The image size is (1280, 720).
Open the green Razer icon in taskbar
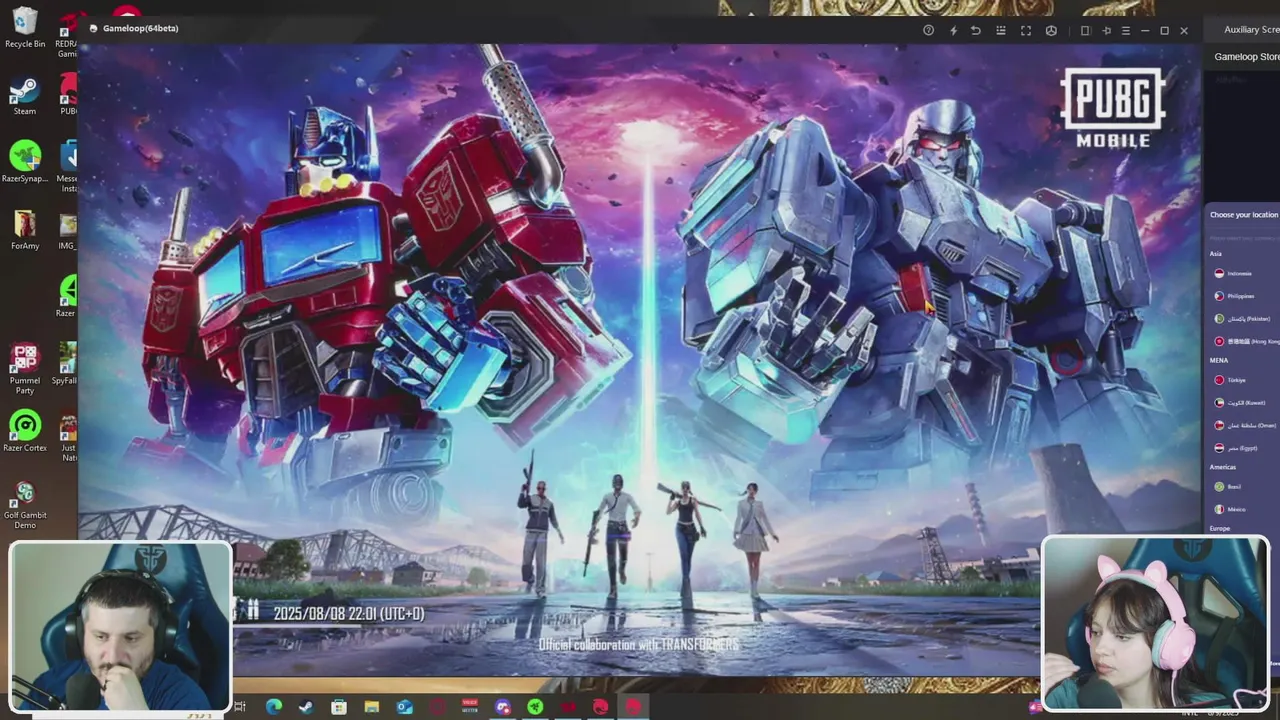535,707
